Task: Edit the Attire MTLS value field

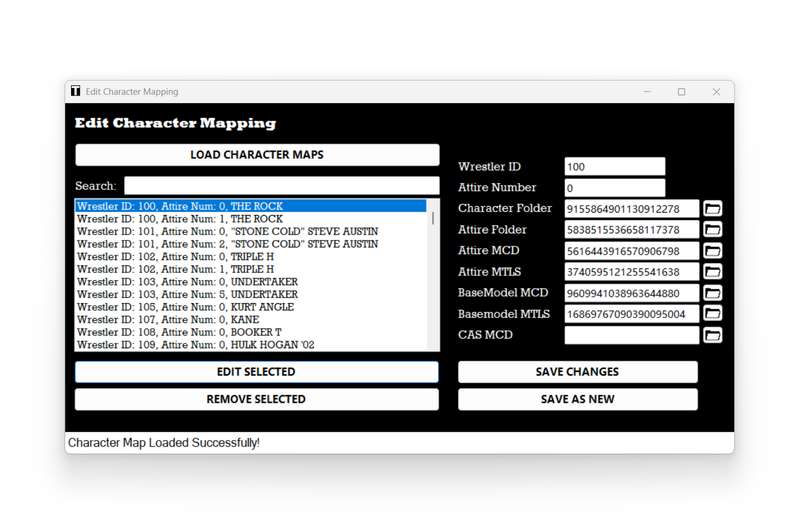Action: 632,272
